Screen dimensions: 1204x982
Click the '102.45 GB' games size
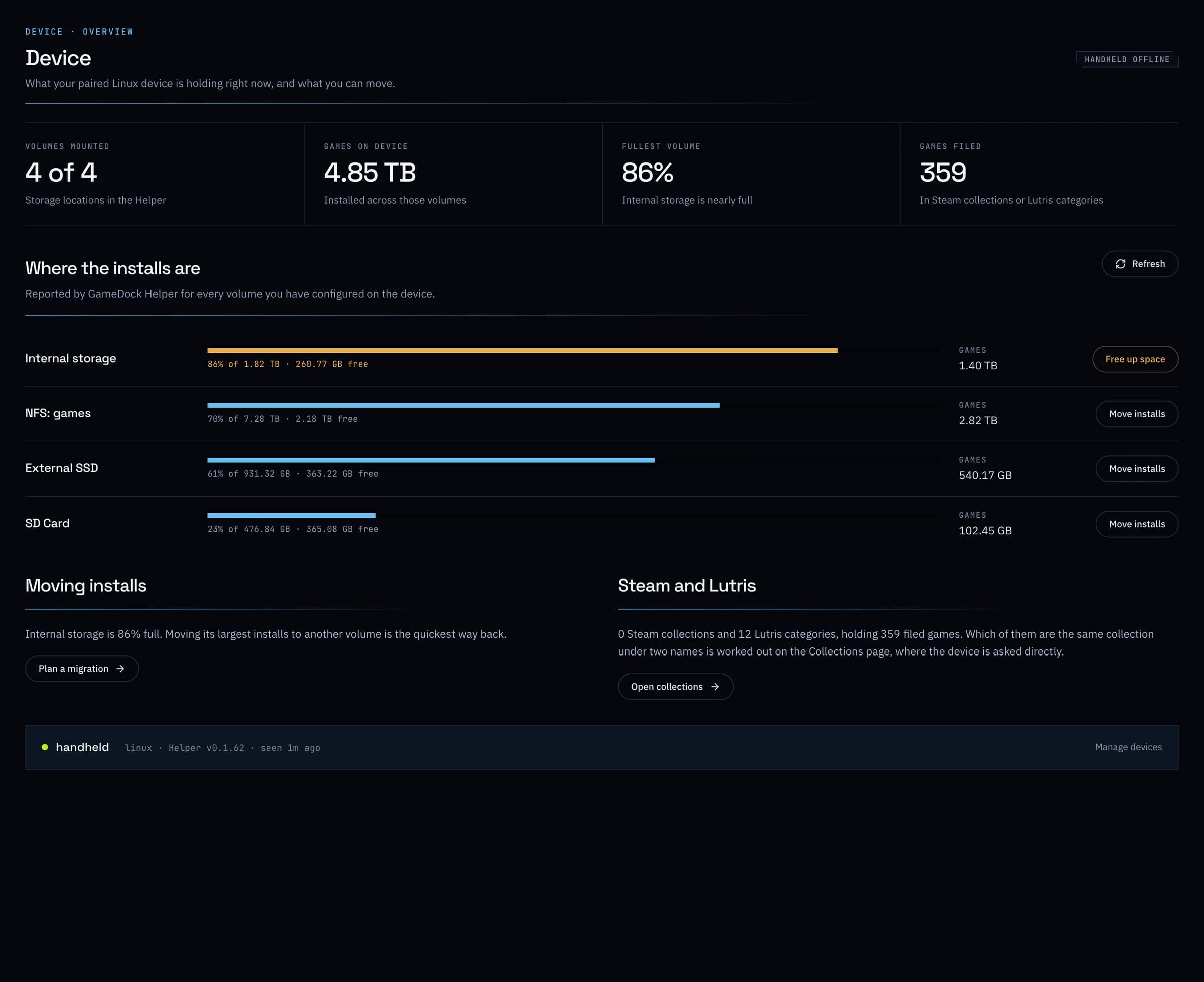click(x=985, y=530)
